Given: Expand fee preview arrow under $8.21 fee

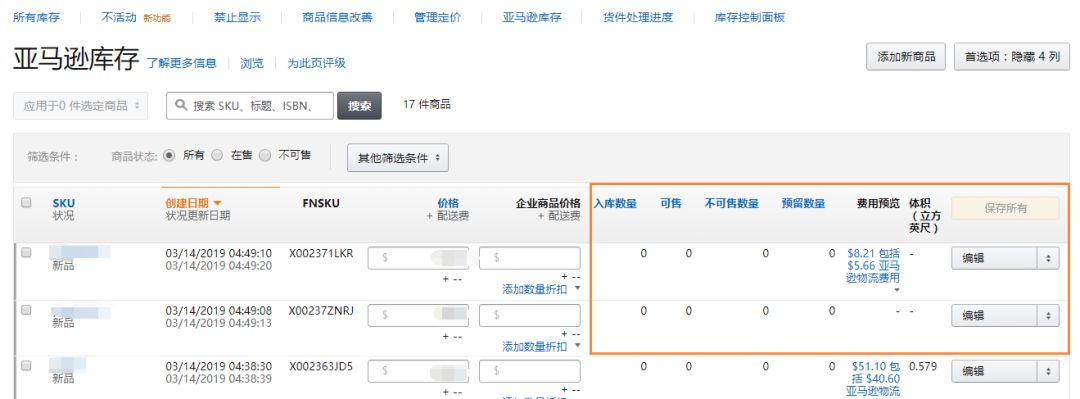Looking at the screenshot, I should tap(896, 290).
